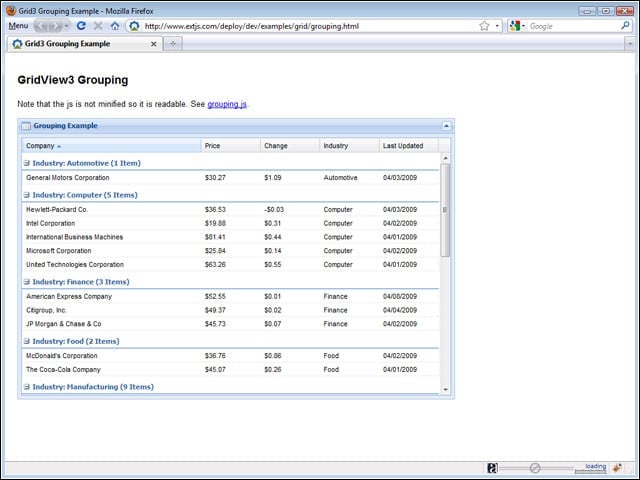Open the list all tabs dropdown

[x=629, y=44]
